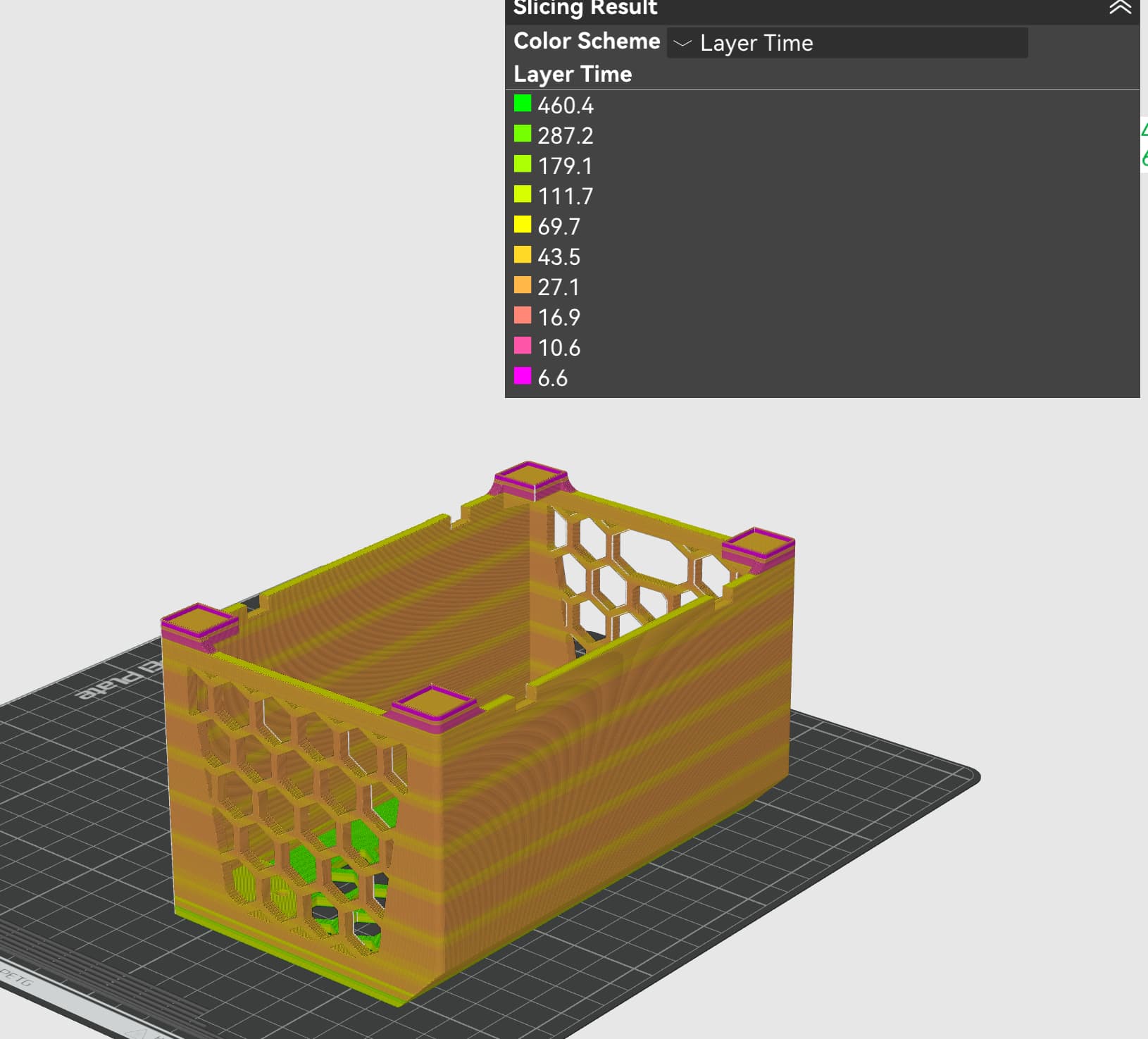Click the 16.9 salmon swatch
Viewport: 1148px width, 1039px height.
[523, 316]
